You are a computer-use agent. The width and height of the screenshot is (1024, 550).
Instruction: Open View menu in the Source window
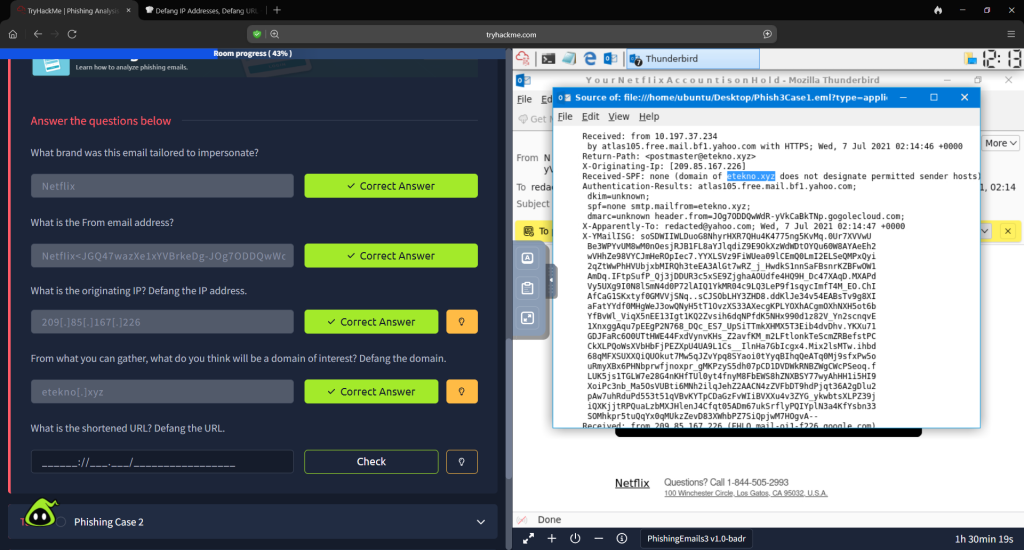coord(619,117)
